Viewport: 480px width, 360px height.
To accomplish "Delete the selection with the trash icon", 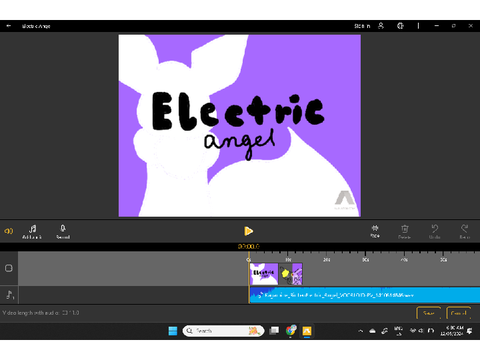I will [404, 232].
